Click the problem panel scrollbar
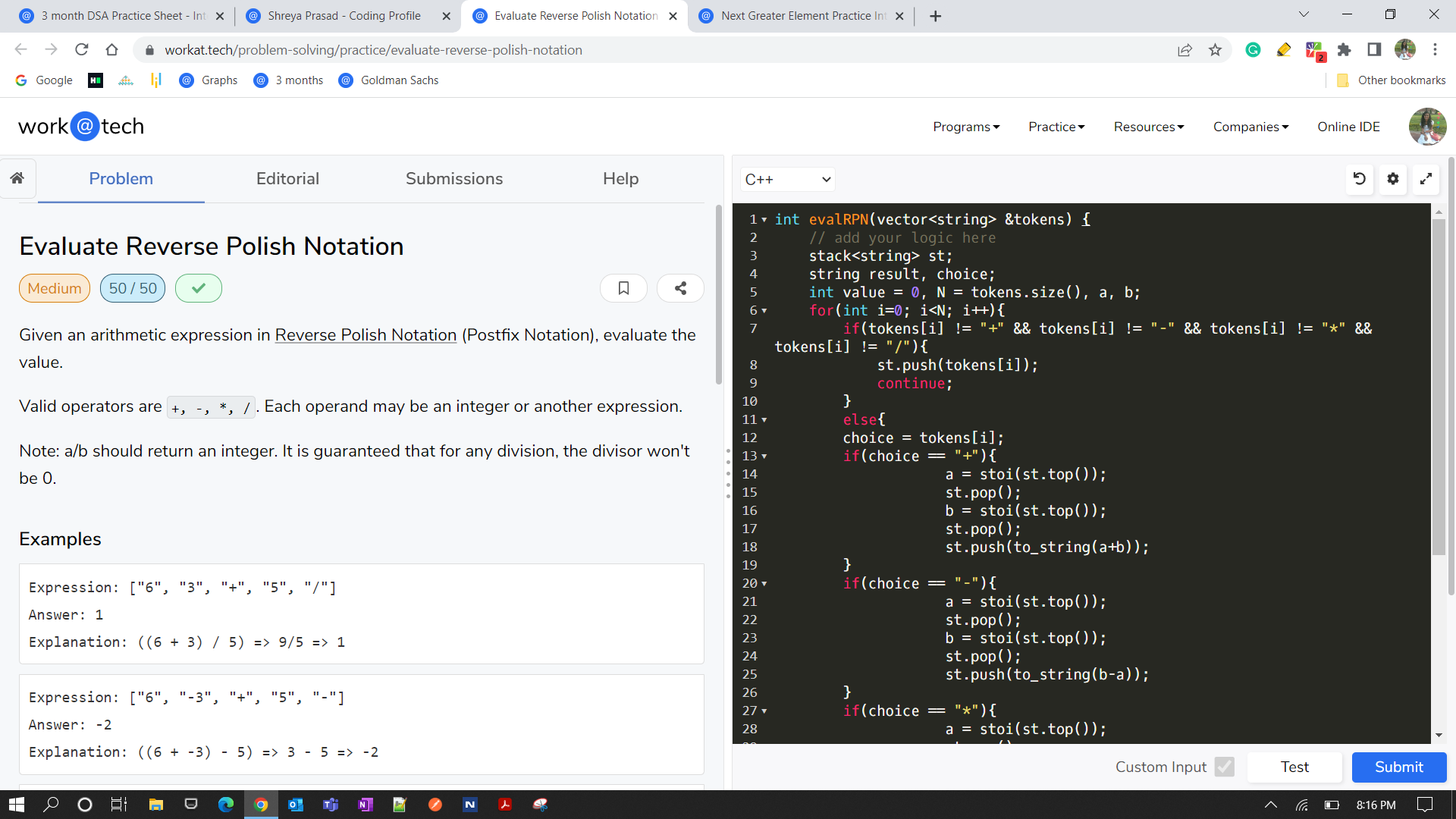This screenshot has height=819, width=1456. (719, 295)
